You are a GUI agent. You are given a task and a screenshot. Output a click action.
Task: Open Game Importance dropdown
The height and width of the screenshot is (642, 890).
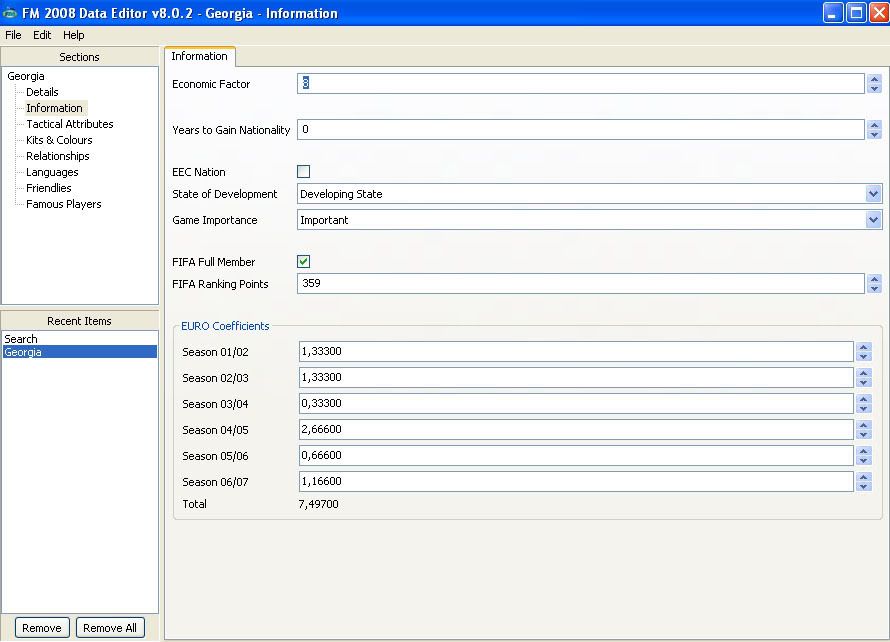[x=874, y=220]
